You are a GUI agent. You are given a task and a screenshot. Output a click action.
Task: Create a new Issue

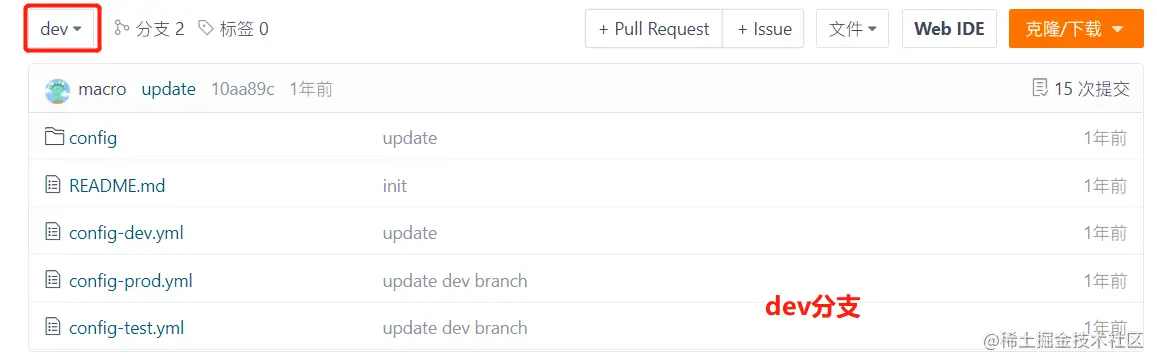click(764, 29)
